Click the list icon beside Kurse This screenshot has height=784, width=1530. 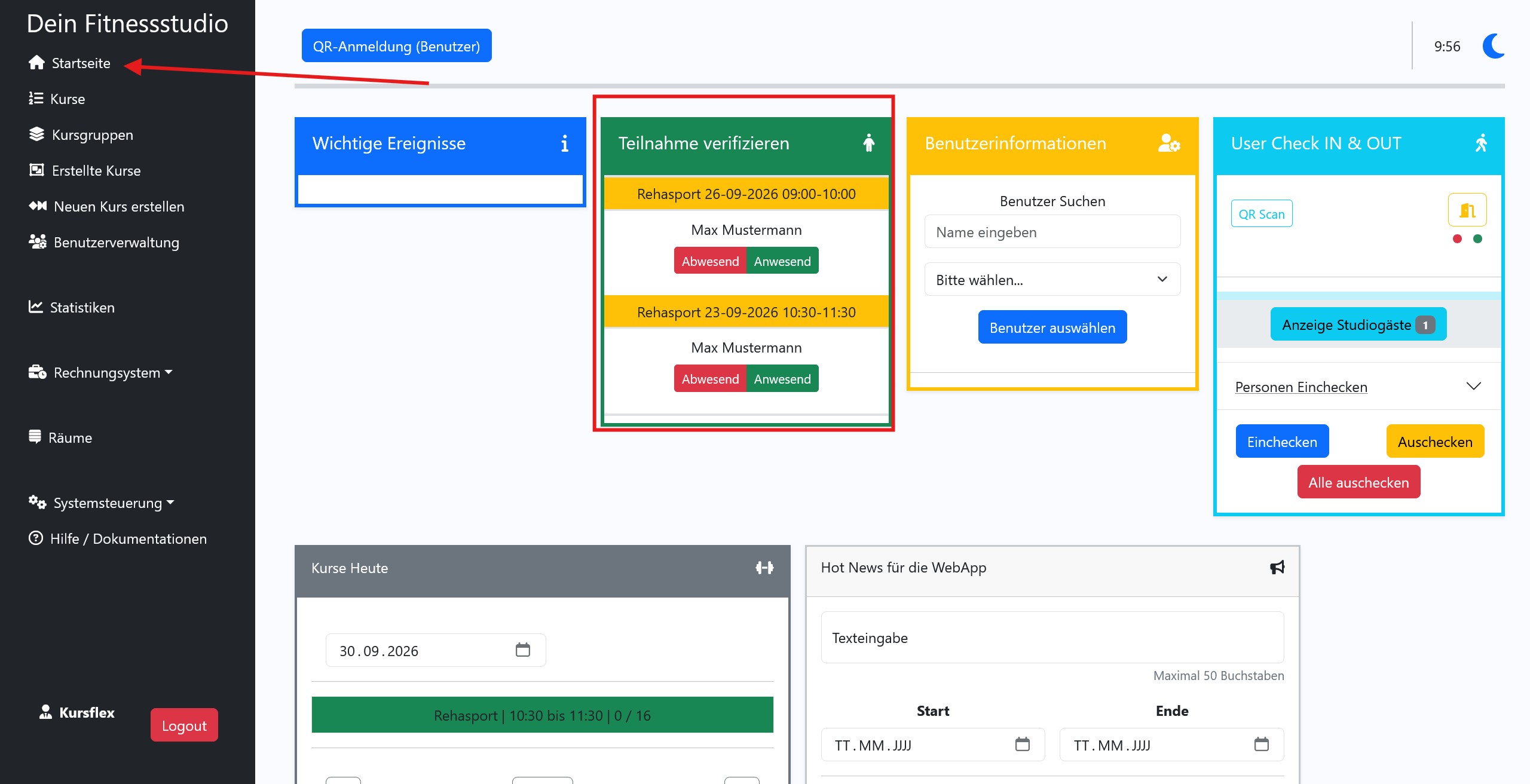tap(36, 98)
